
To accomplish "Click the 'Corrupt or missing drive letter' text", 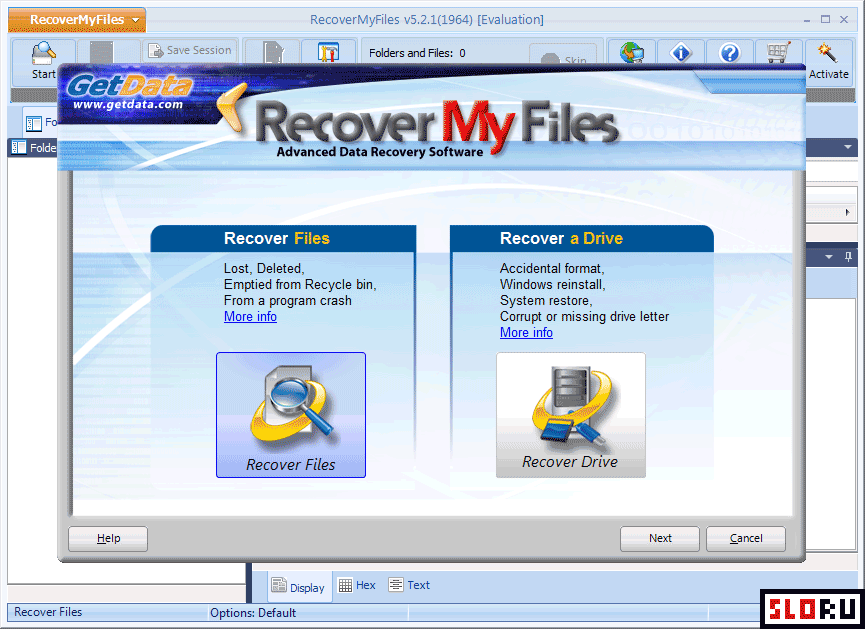I will [584, 317].
